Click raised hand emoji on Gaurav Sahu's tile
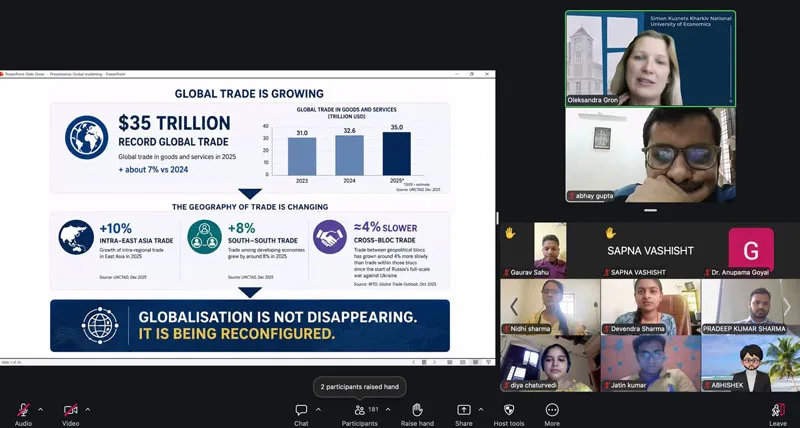 coord(510,233)
